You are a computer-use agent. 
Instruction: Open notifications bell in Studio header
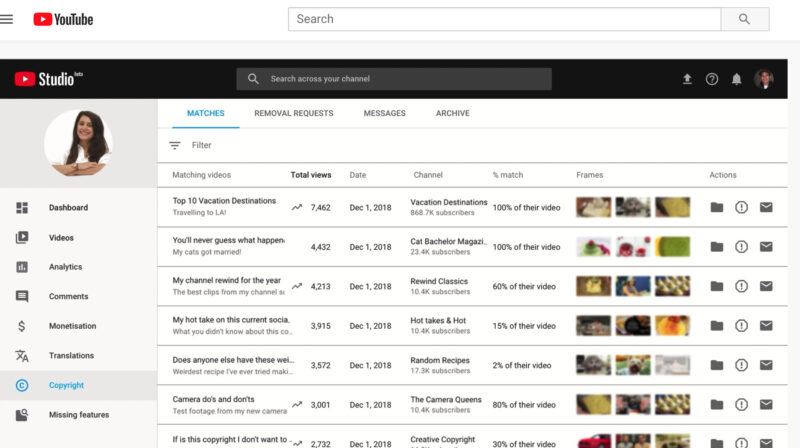[736, 79]
